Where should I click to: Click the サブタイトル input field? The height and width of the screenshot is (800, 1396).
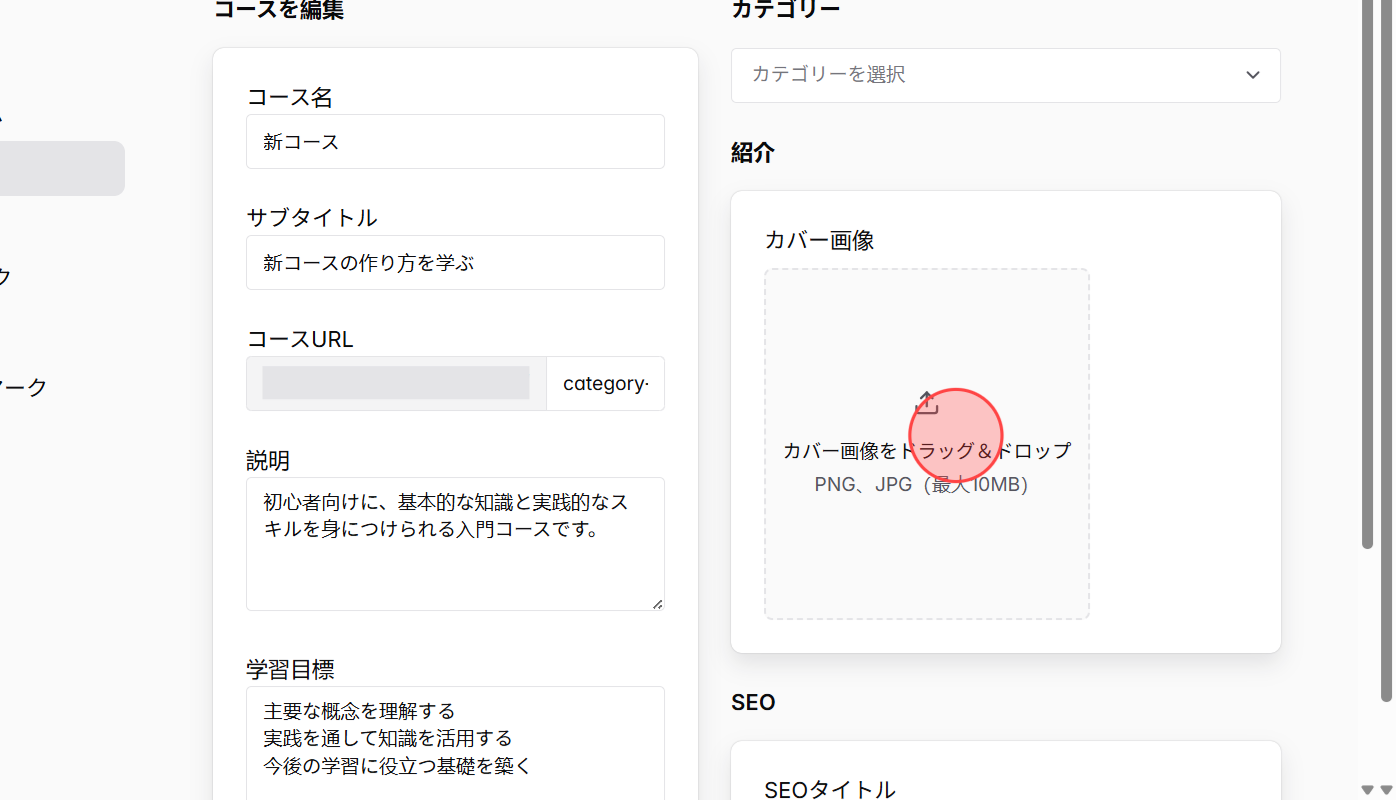click(455, 262)
